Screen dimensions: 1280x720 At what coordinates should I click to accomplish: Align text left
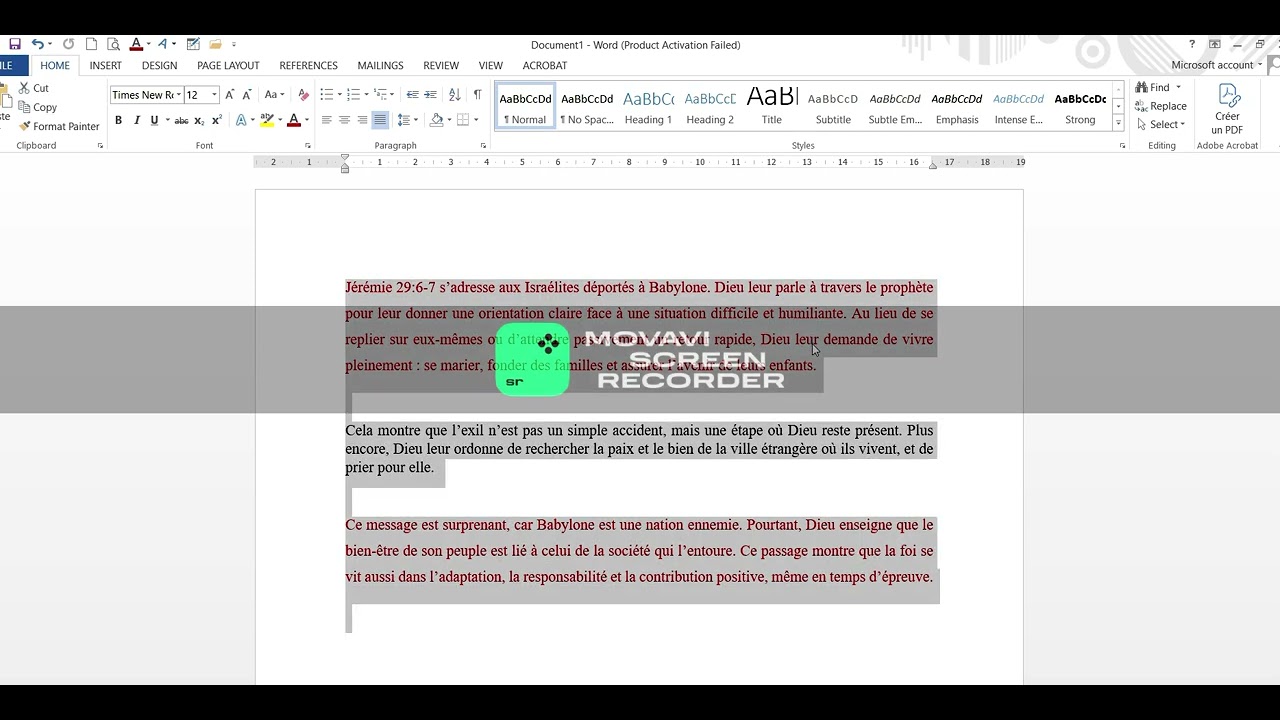point(326,120)
